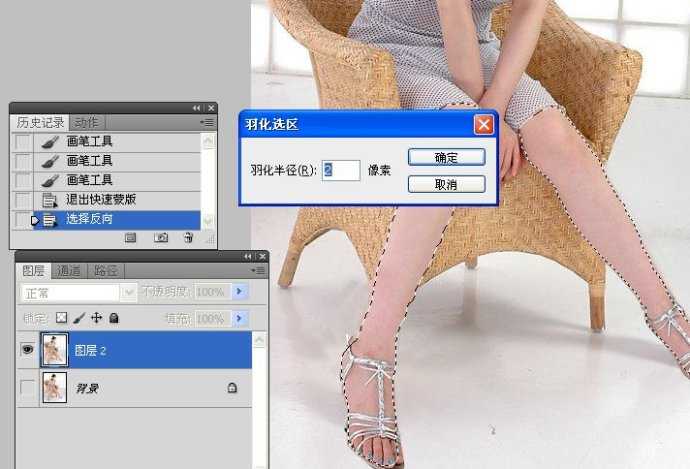The height and width of the screenshot is (469, 690).
Task: Click the opacity 100% value field
Action: coord(213,291)
